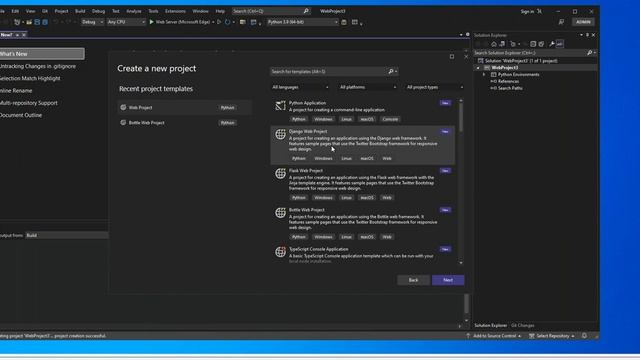Click the Show All Files icon in Solution Explorer
Screen dimensions: 640x360
click(541, 44)
